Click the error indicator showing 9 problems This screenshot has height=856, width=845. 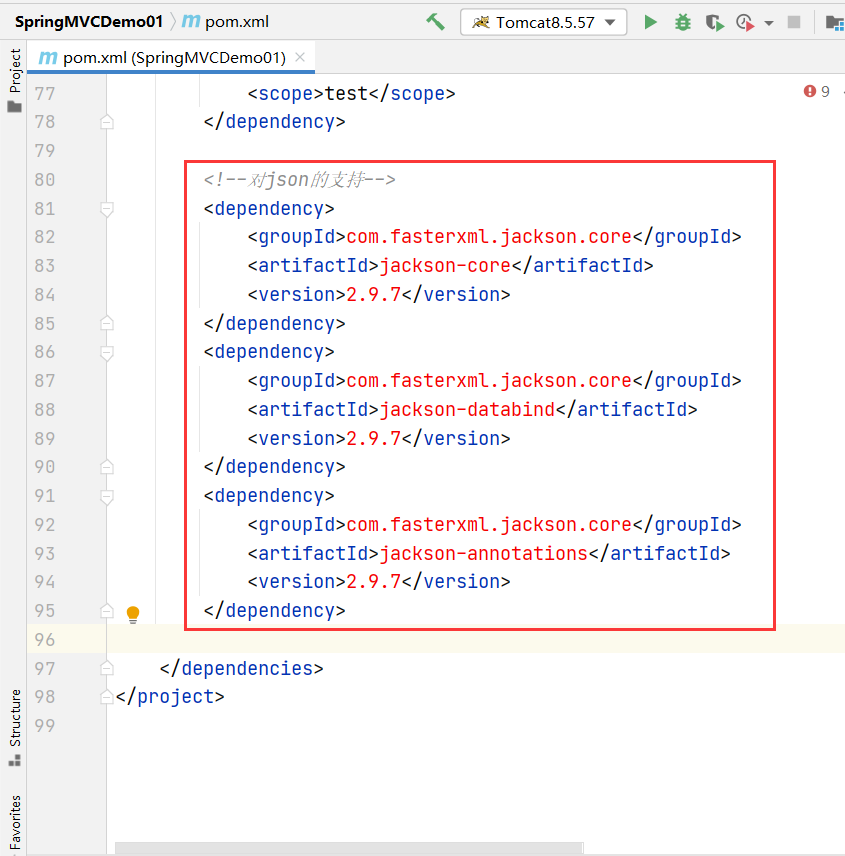pyautogui.click(x=817, y=91)
